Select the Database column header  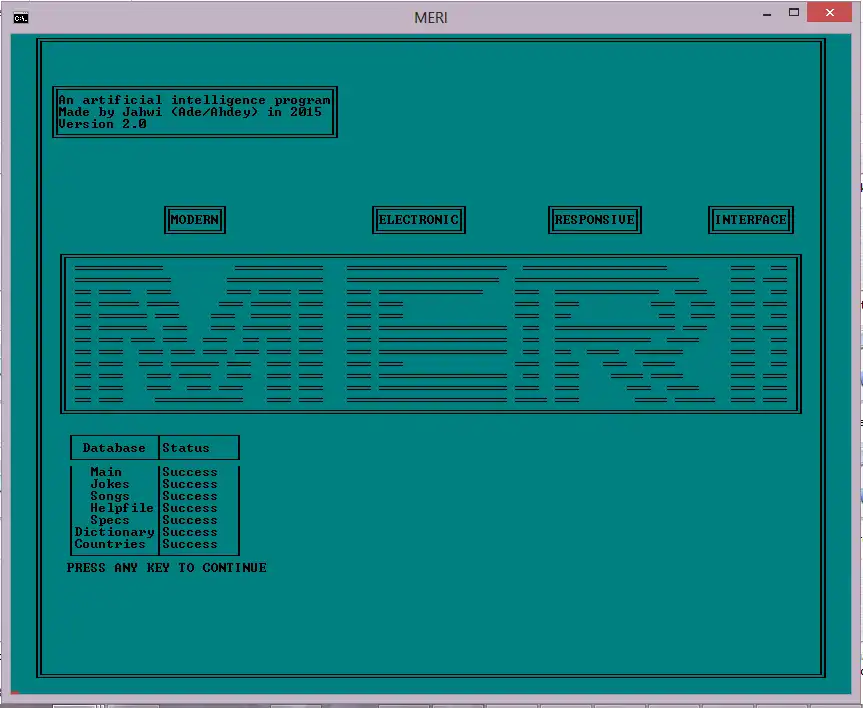tap(112, 448)
